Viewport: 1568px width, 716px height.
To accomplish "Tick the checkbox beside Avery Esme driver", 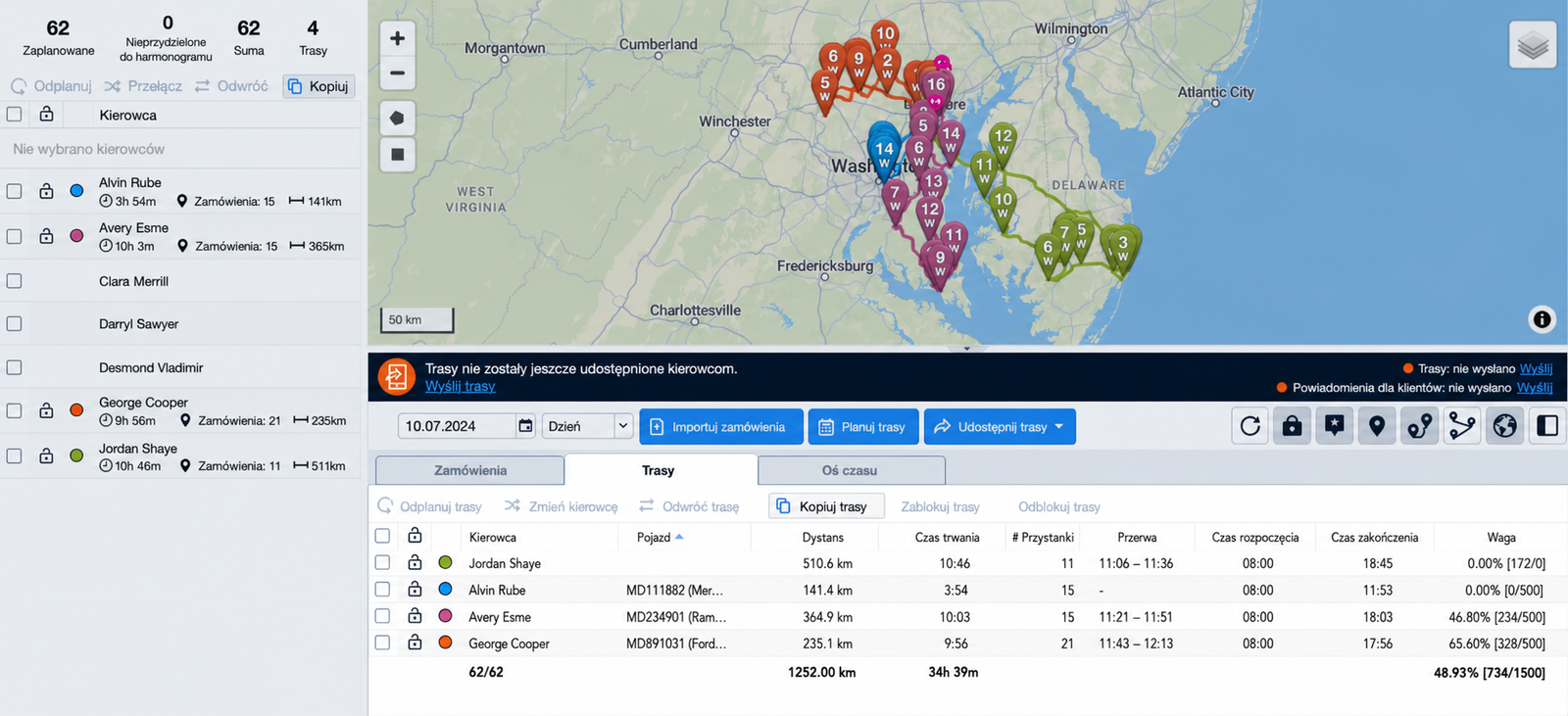I will (x=14, y=236).
